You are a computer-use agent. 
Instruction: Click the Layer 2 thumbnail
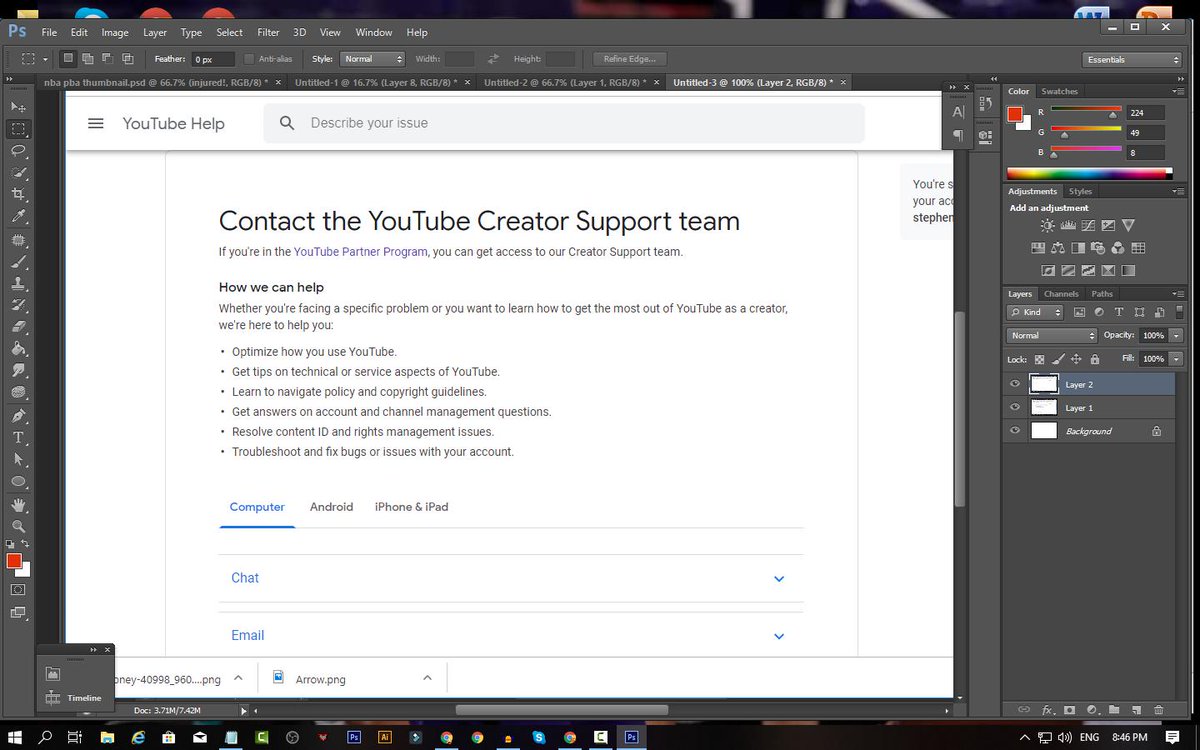(1043, 384)
